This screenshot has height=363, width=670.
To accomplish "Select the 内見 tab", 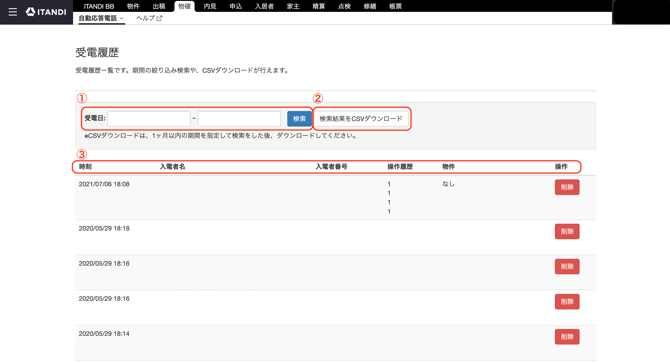I will point(210,6).
